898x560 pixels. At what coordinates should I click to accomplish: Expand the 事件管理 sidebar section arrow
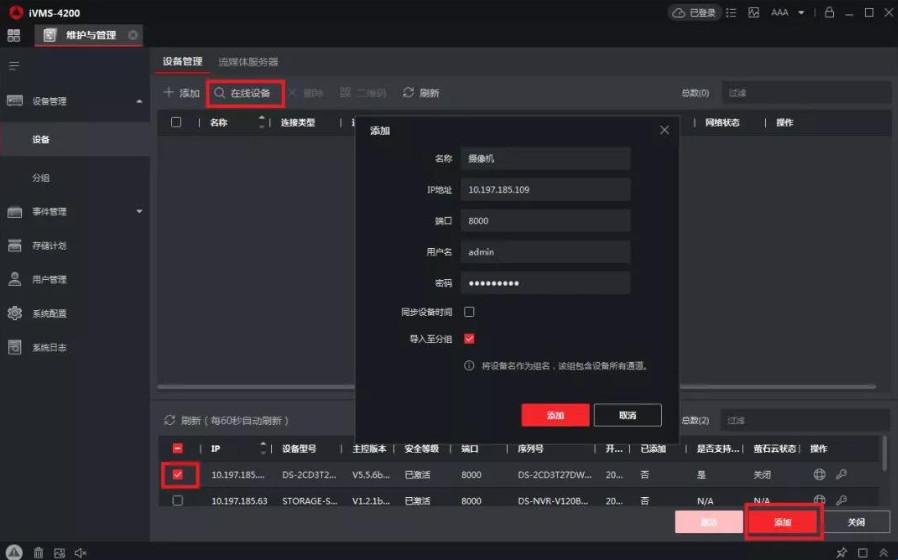coord(139,211)
